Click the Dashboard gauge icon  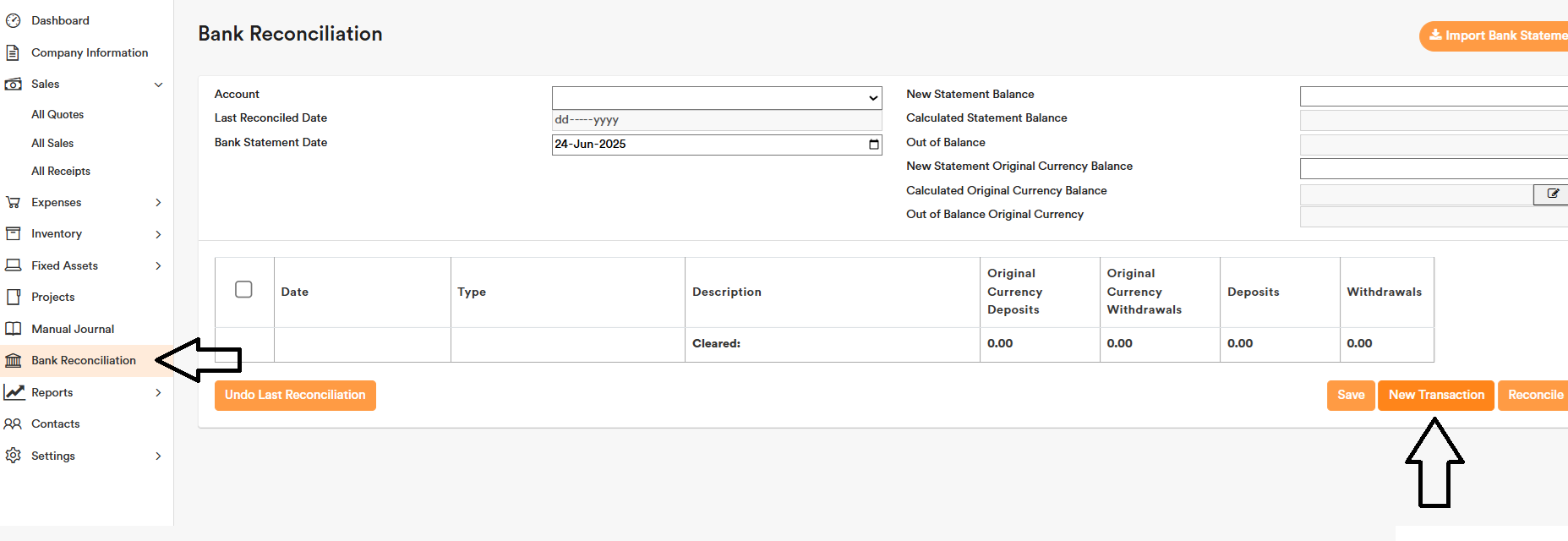click(13, 20)
